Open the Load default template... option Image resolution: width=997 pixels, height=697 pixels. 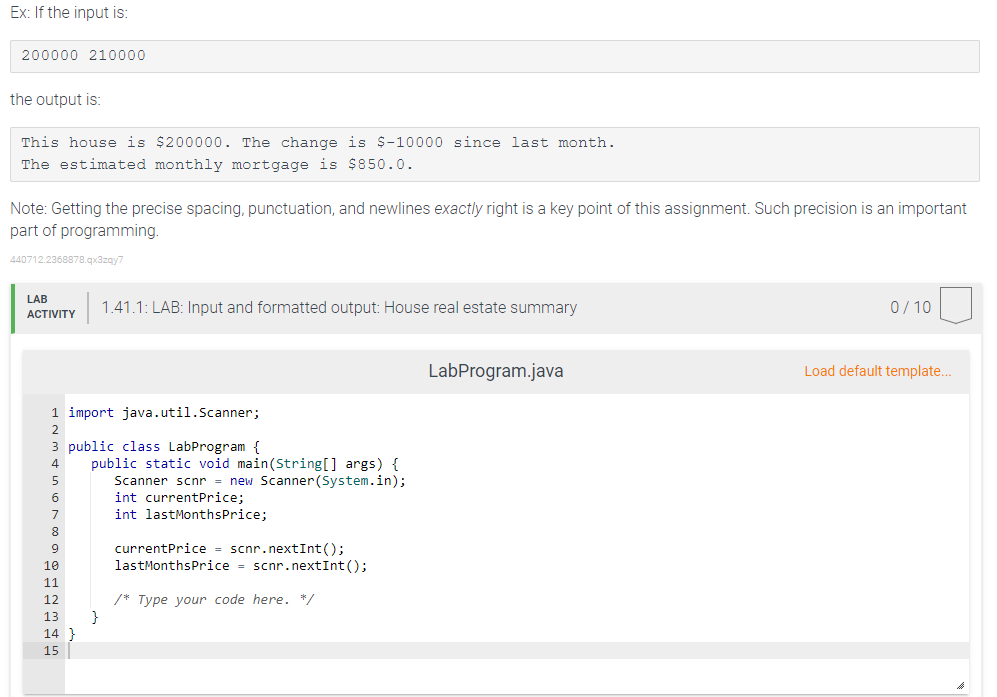(x=877, y=370)
